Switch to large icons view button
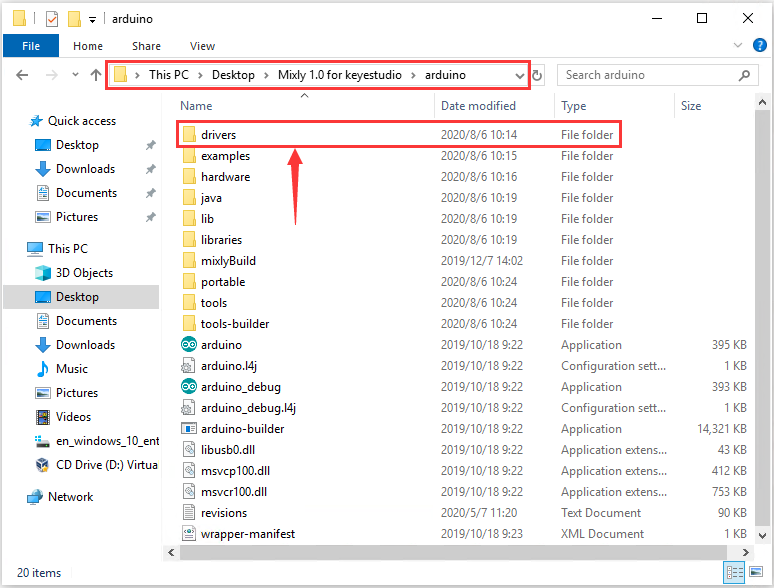This screenshot has height=588, width=774. point(757,573)
